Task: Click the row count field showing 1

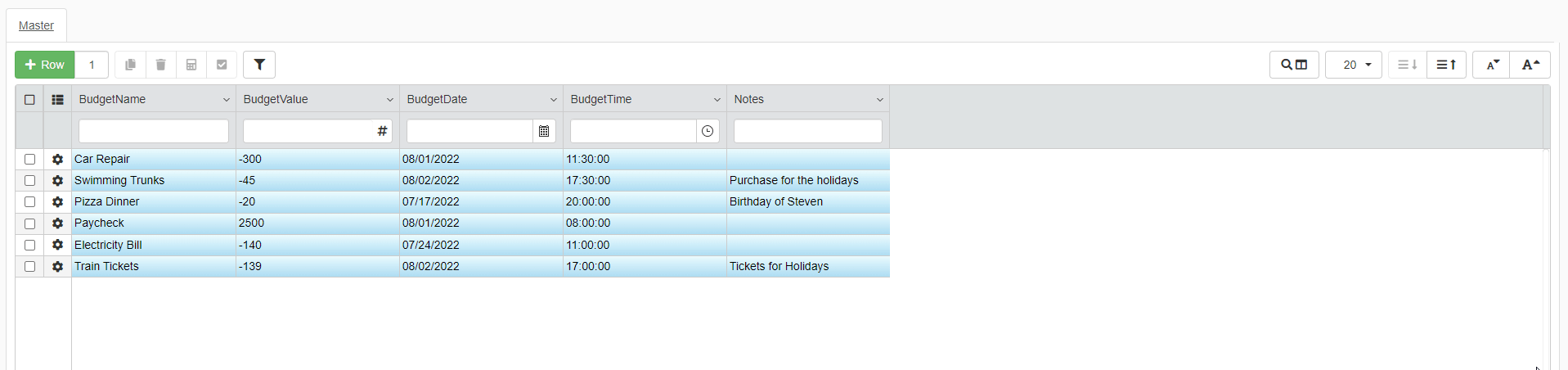Action: coord(92,65)
